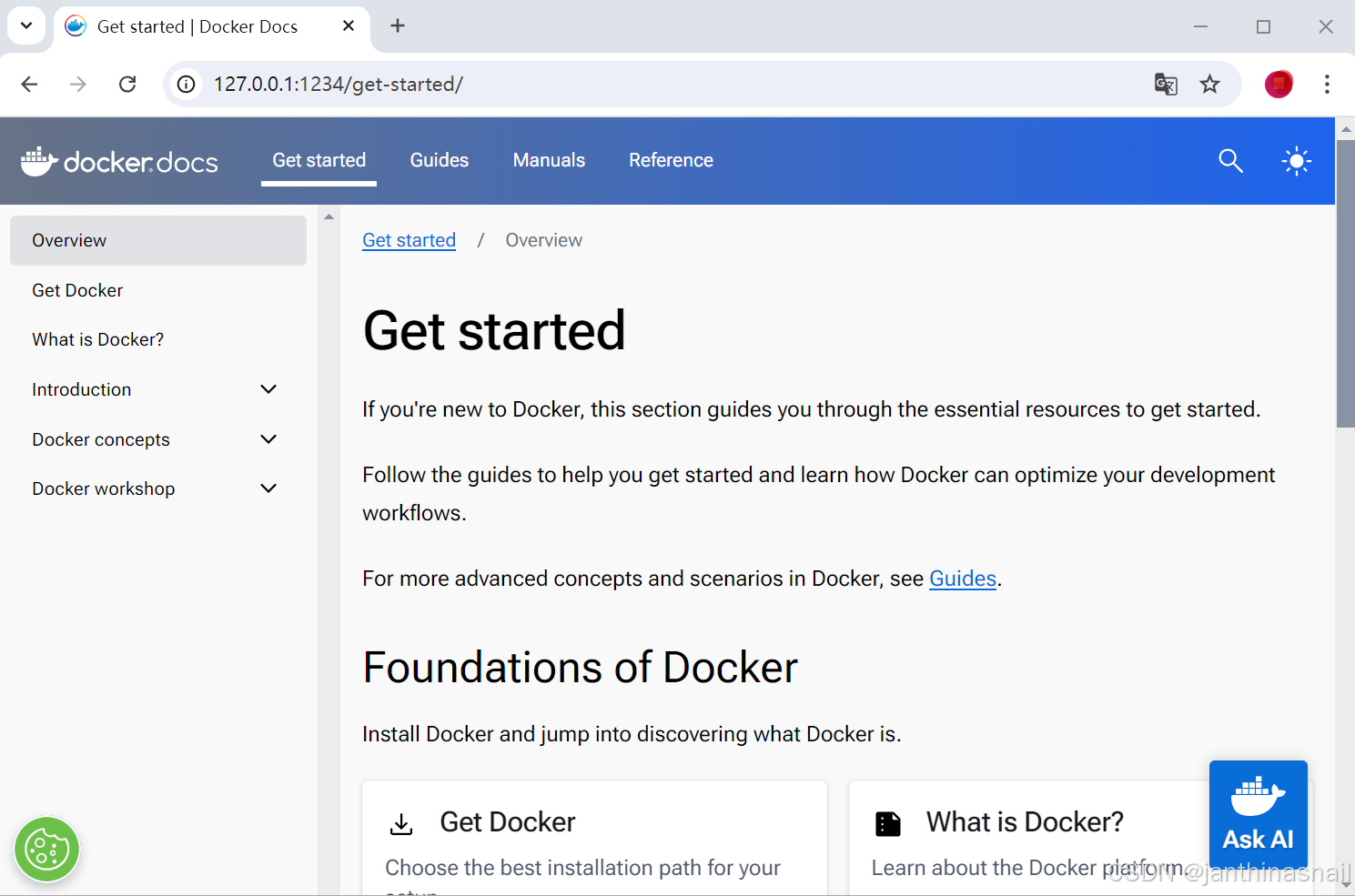Select Overview in the sidebar

tap(158, 240)
